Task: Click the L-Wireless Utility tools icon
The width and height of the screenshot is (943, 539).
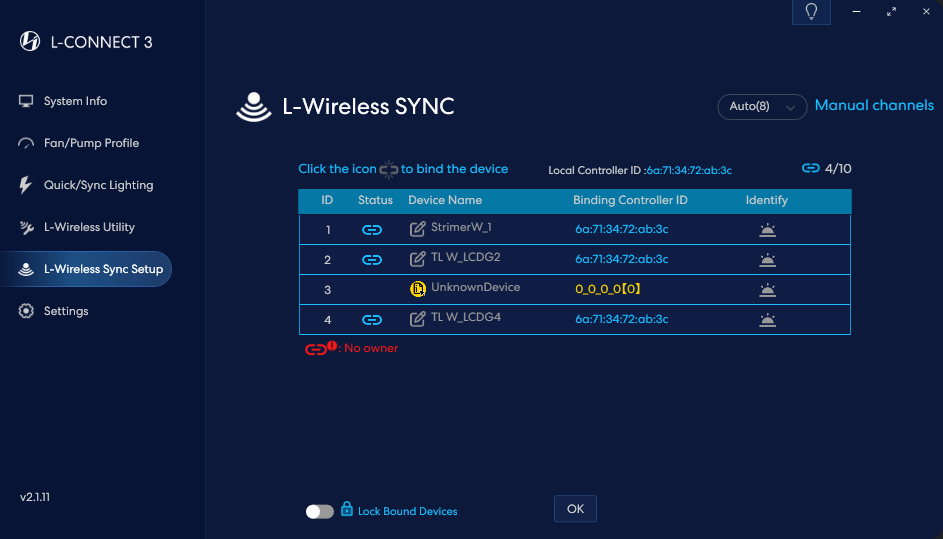Action: point(26,227)
